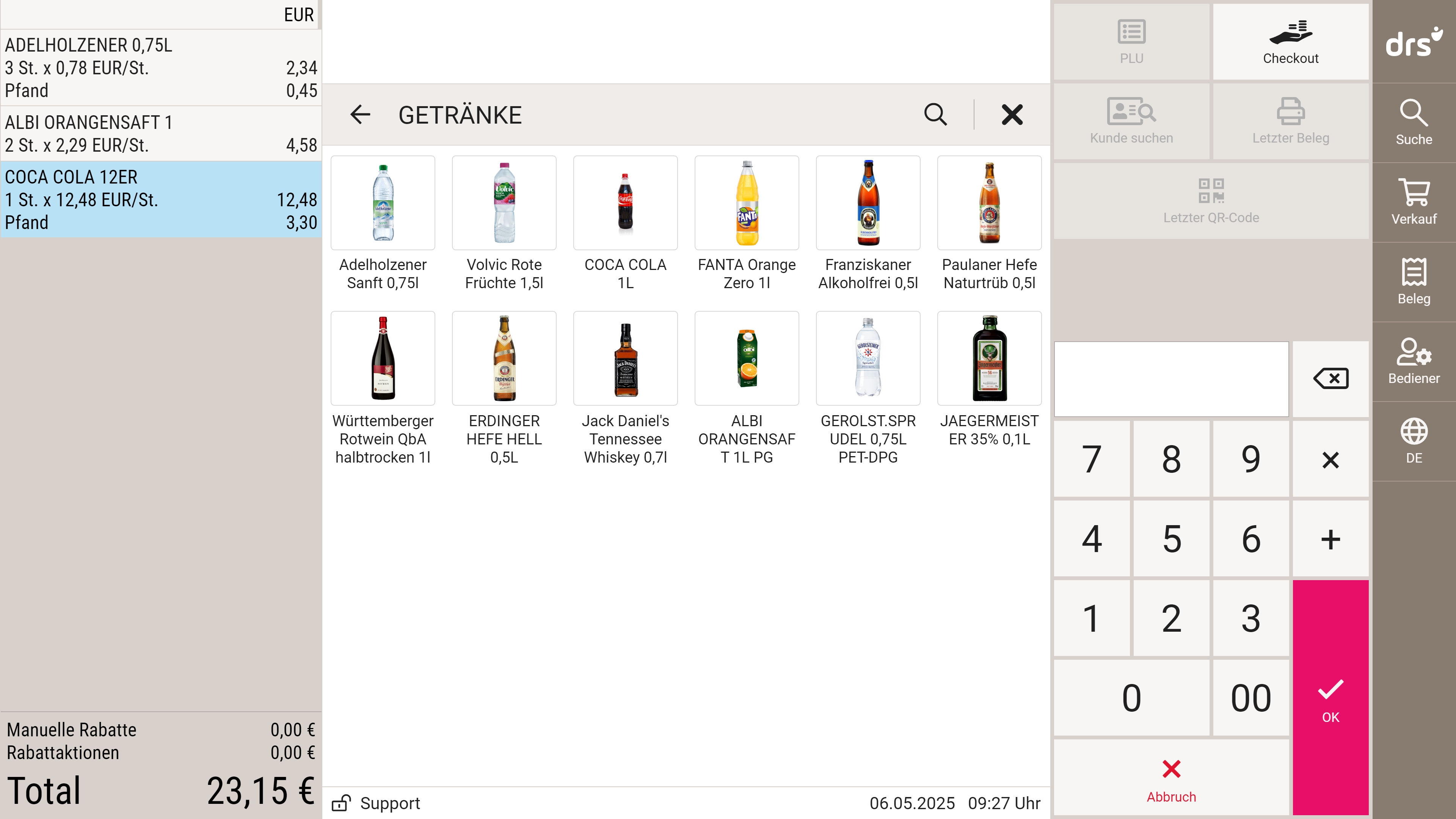Select ALBI ORANGENSAFT line in receipt
The height and width of the screenshot is (819, 1456).
[x=160, y=133]
